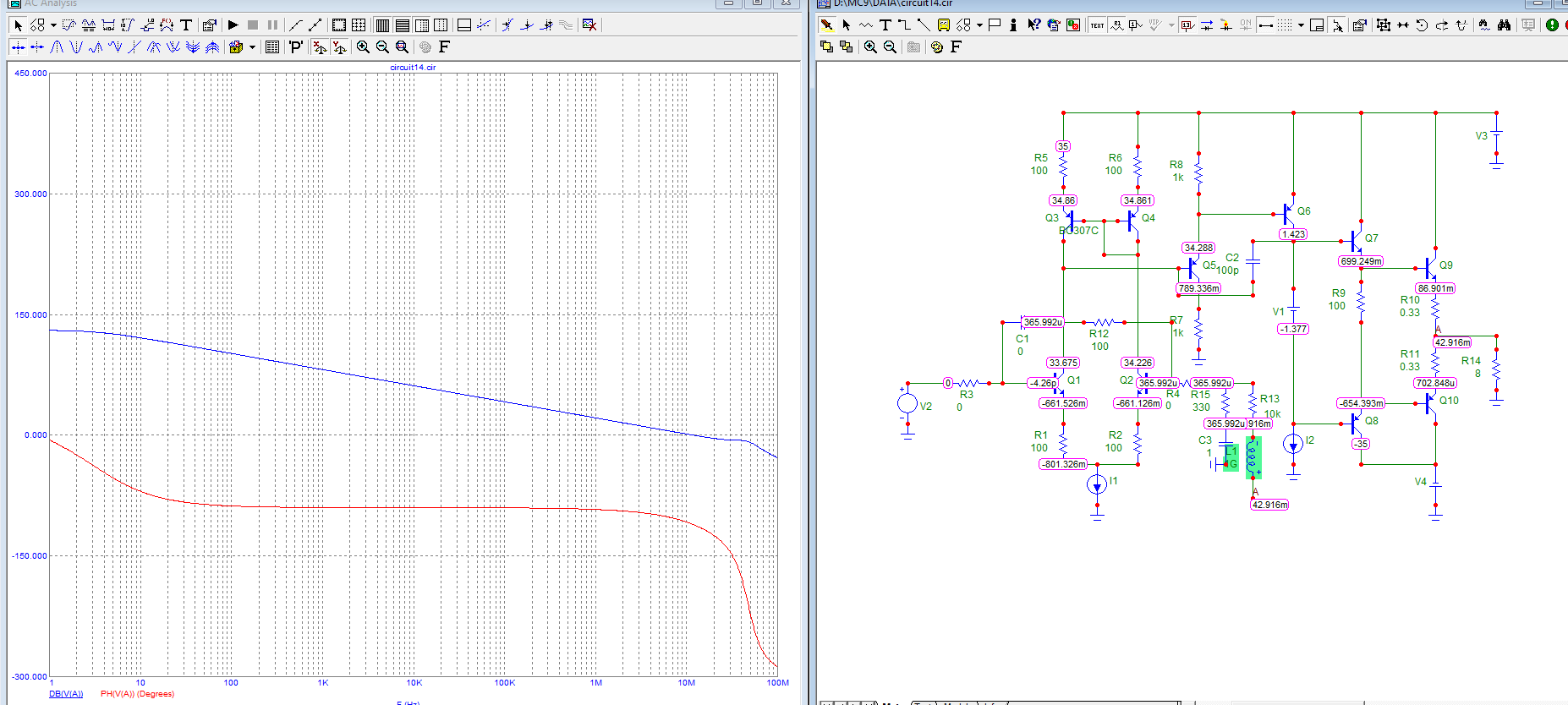Click the Run analysis play button

[233, 25]
